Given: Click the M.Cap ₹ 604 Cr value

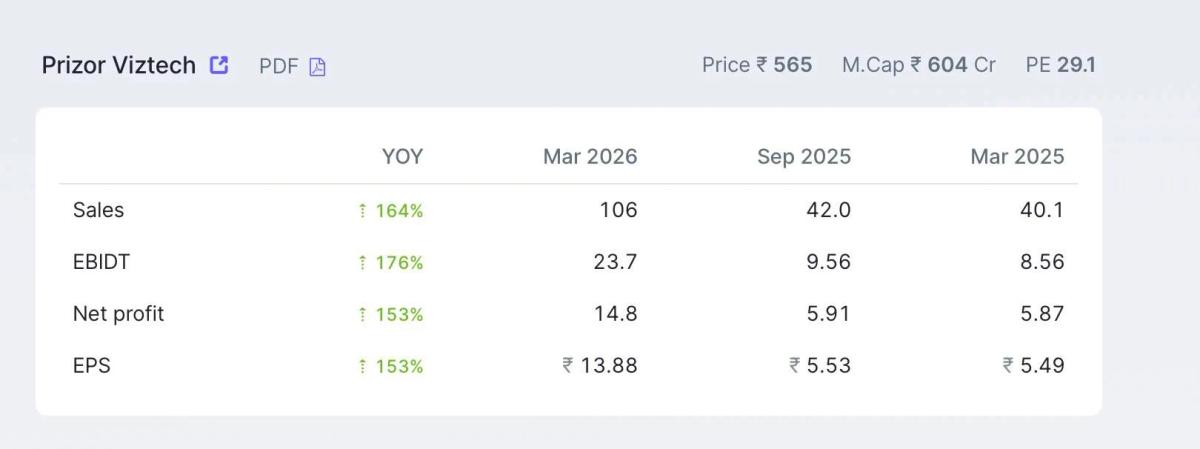Looking at the screenshot, I should [919, 65].
